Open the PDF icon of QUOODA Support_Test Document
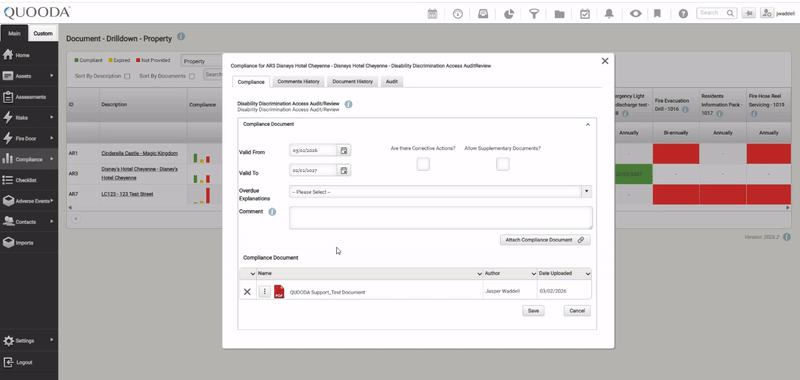This screenshot has width=800, height=380. [279, 292]
